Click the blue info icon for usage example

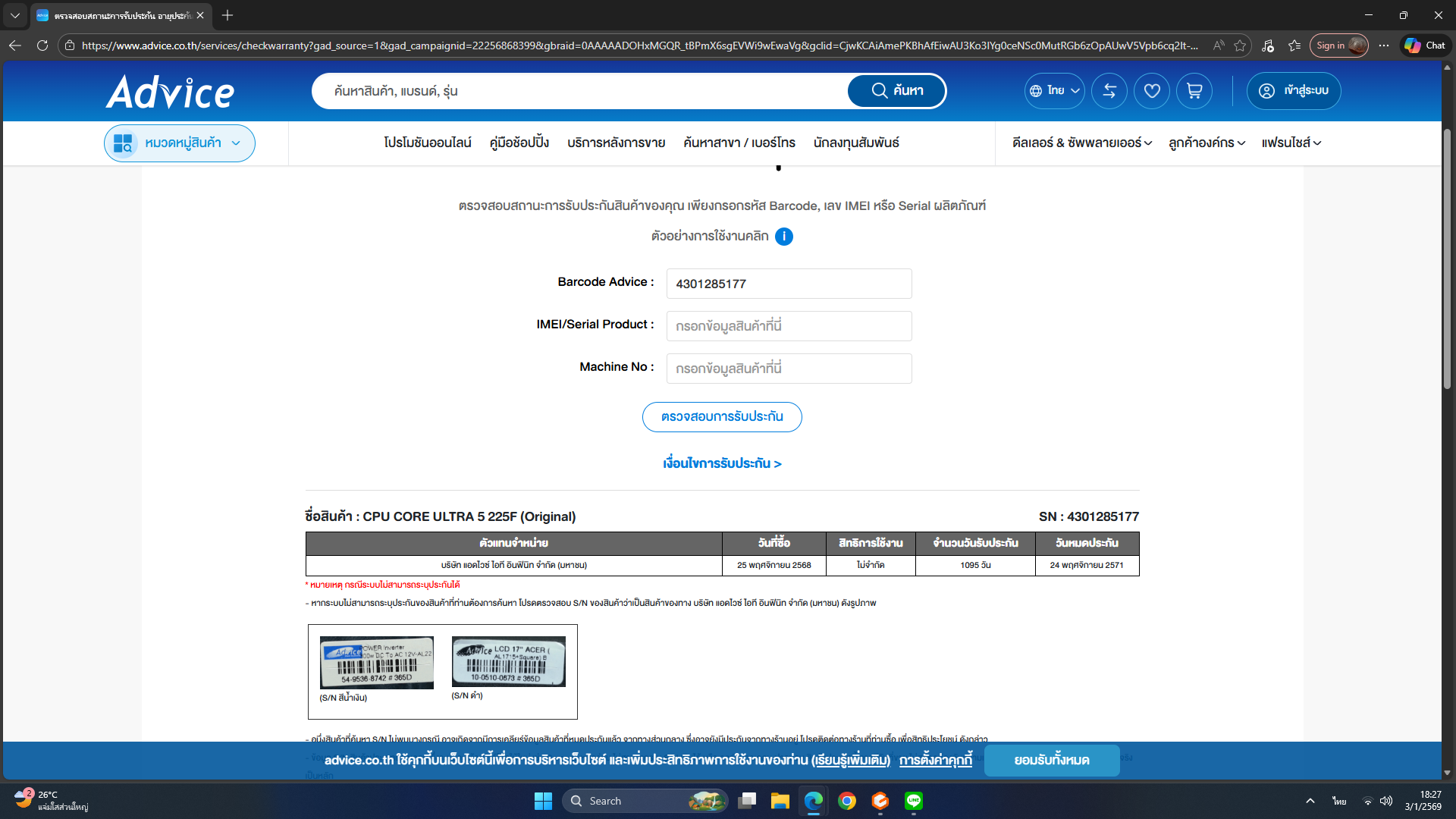pyautogui.click(x=784, y=237)
